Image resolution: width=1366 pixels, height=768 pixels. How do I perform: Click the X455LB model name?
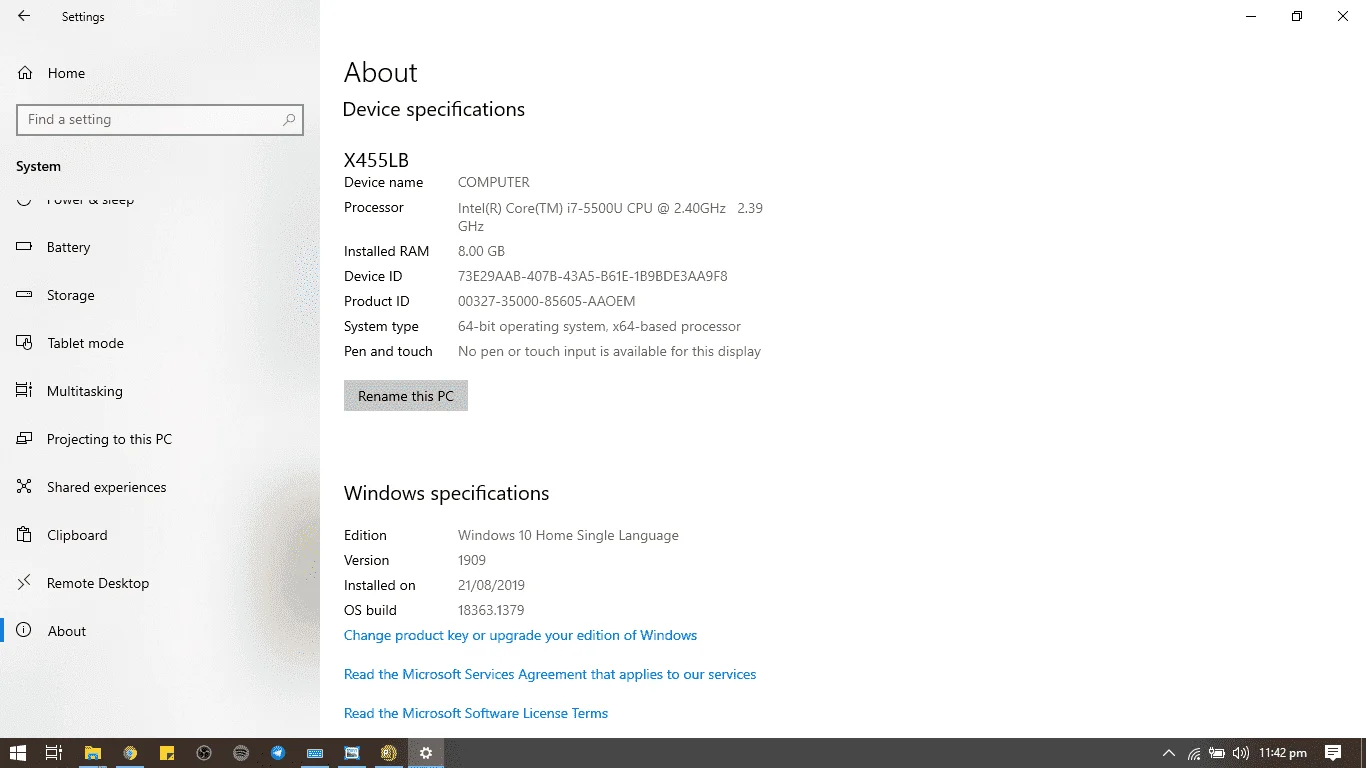click(x=376, y=160)
